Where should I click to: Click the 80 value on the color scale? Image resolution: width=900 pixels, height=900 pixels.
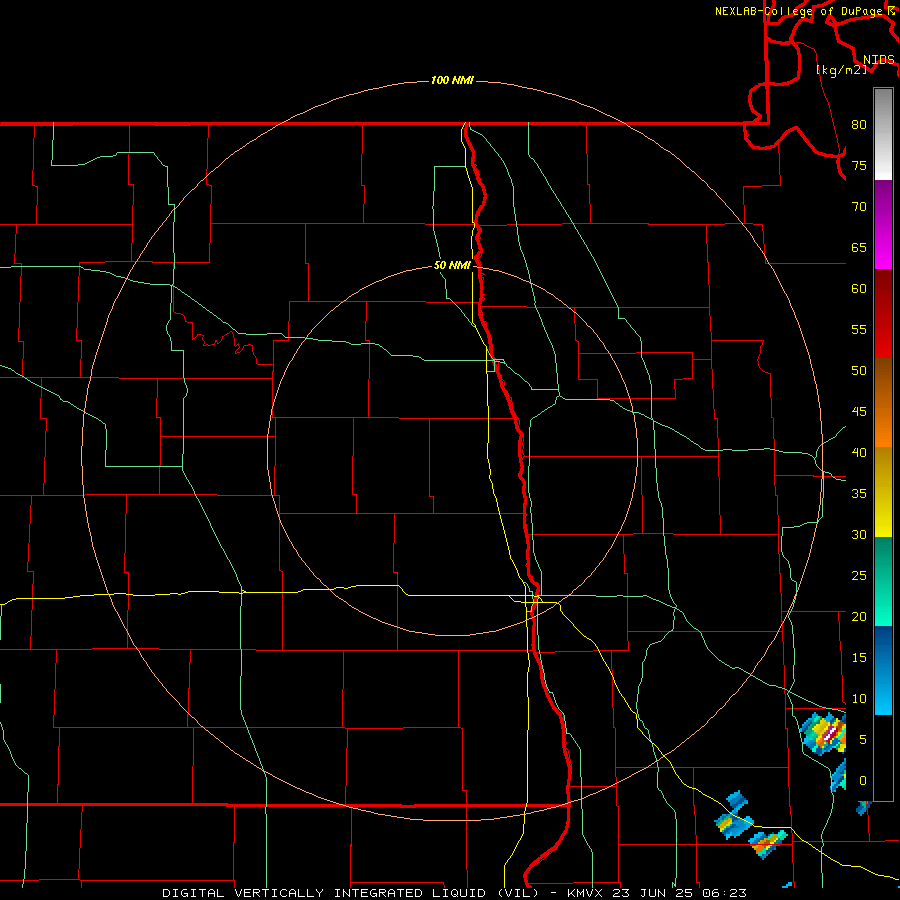[x=859, y=125]
